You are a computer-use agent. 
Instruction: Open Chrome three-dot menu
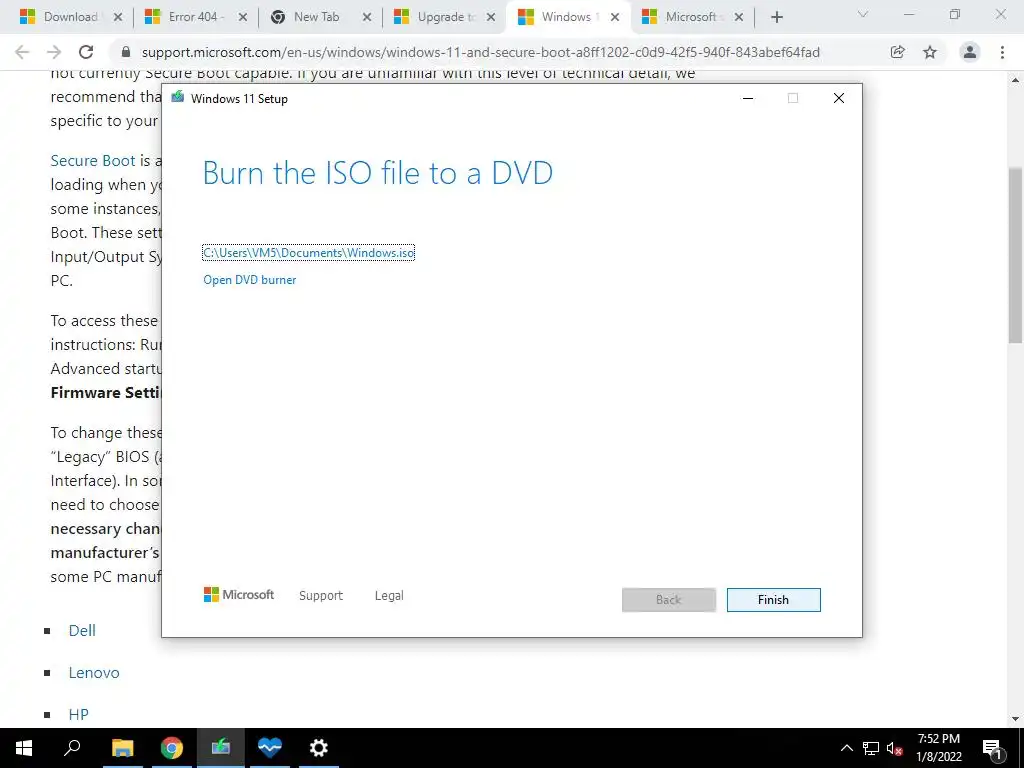pos(1002,52)
